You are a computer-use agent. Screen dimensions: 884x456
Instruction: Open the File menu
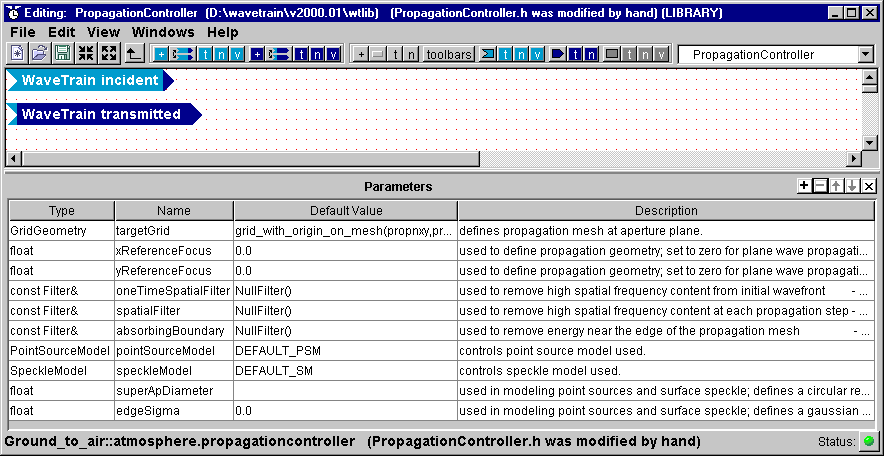[23, 32]
